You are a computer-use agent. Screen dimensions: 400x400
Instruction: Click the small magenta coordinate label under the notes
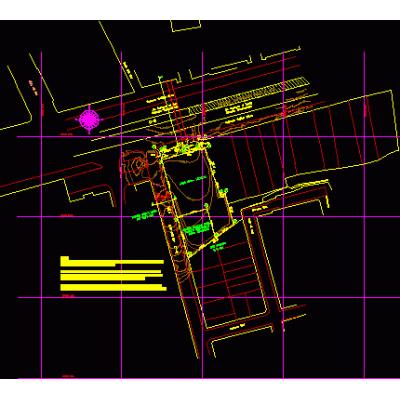coord(68,296)
